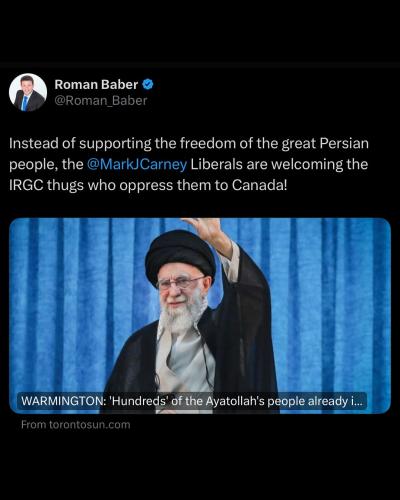Image resolution: width=400 pixels, height=500 pixels.
Task: Open the Roman Baber display name
Action: 96,85
